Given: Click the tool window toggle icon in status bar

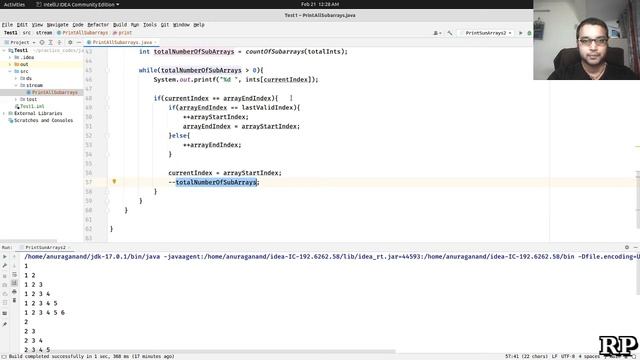Looking at the screenshot, I should point(4,356).
